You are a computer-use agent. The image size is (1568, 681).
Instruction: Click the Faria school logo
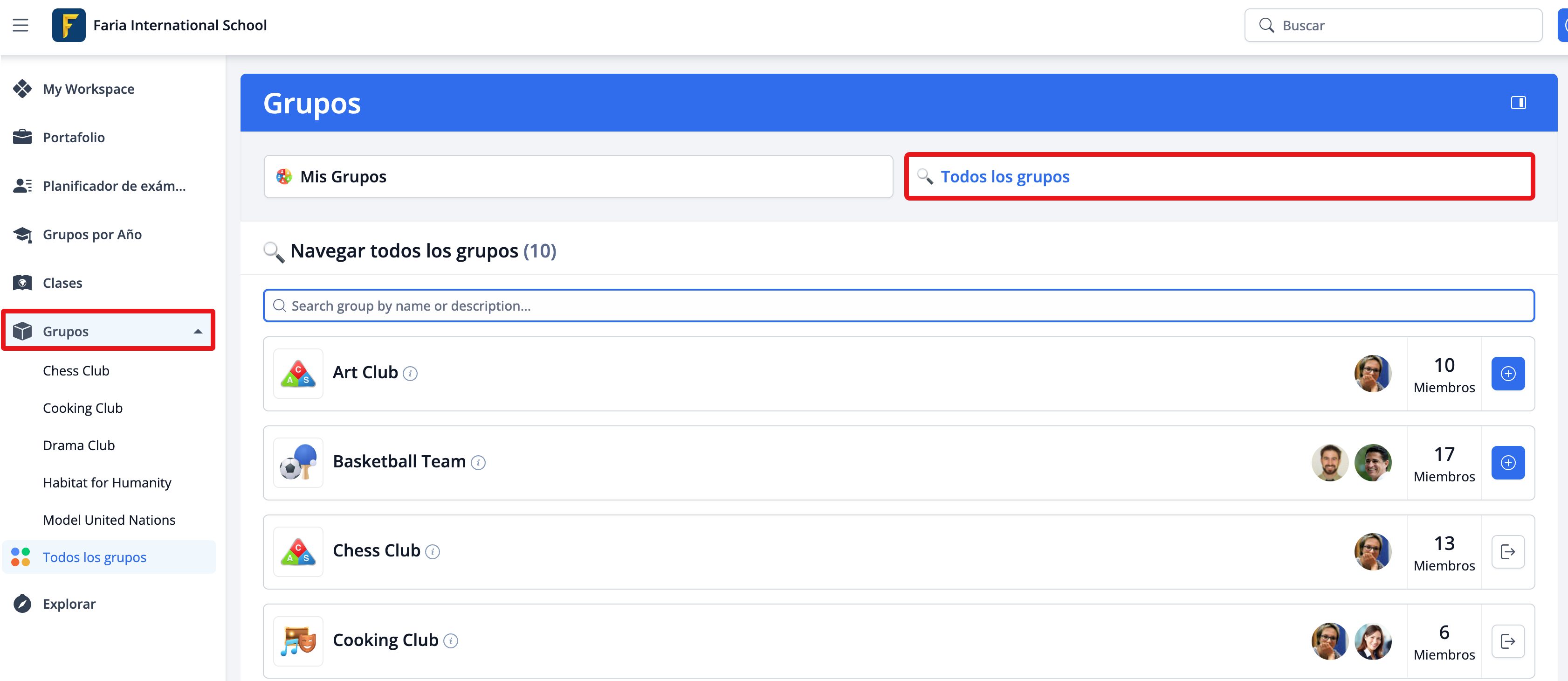pos(68,25)
